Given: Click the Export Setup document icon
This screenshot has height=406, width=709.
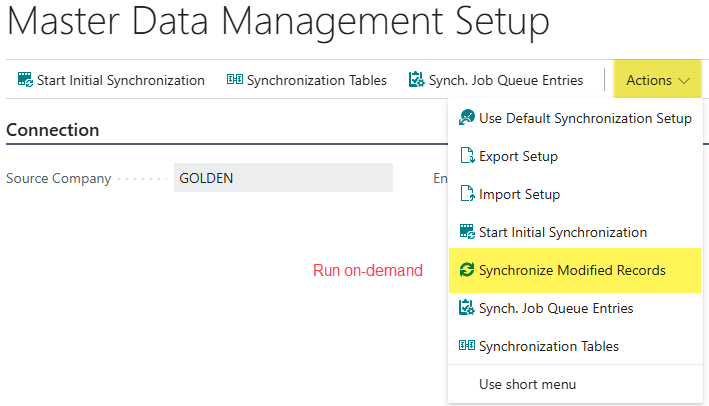Looking at the screenshot, I should (466, 156).
